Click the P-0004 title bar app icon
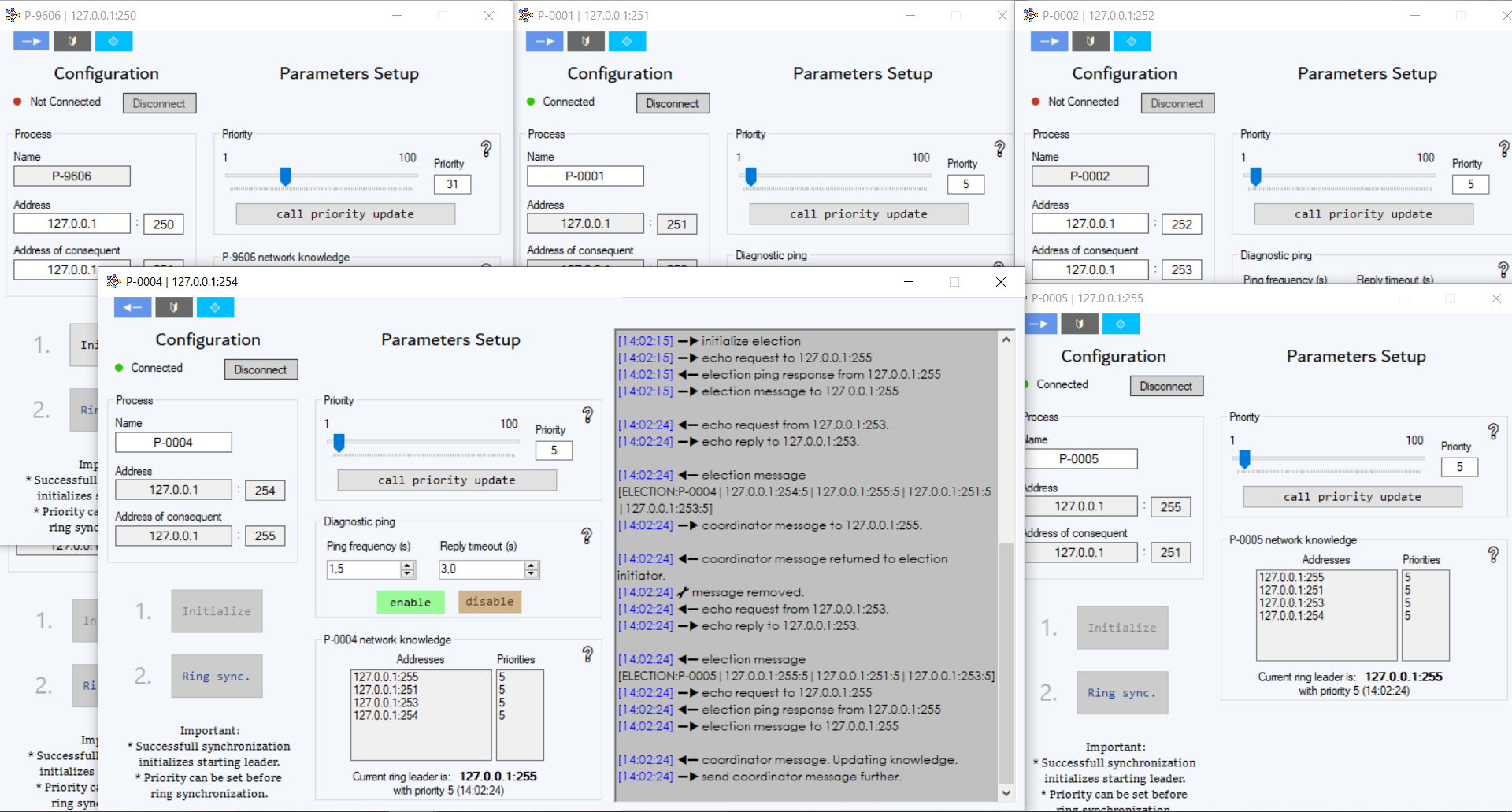The width and height of the screenshot is (1512, 812). point(113,281)
